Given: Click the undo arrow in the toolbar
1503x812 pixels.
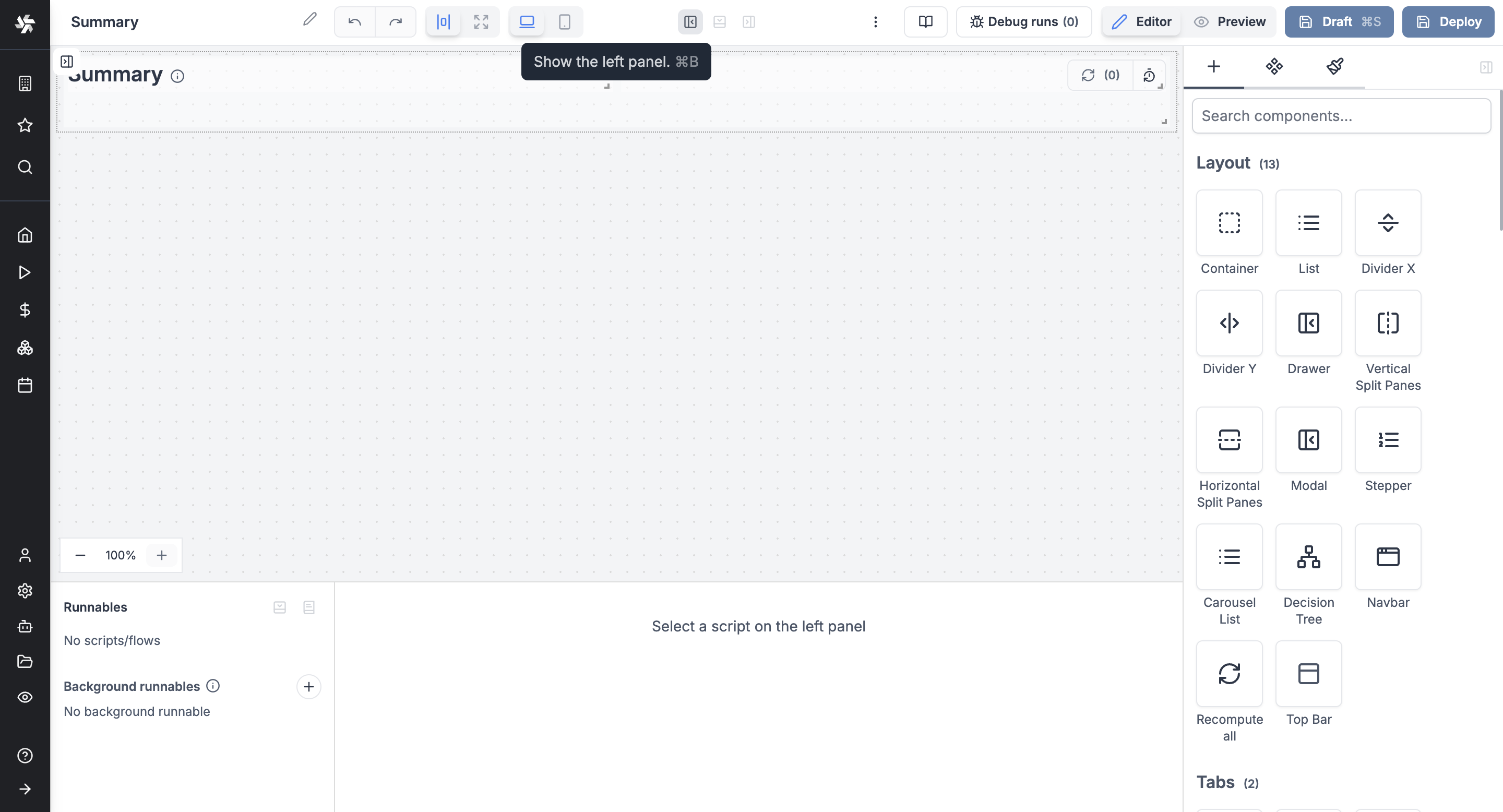Looking at the screenshot, I should pyautogui.click(x=354, y=22).
